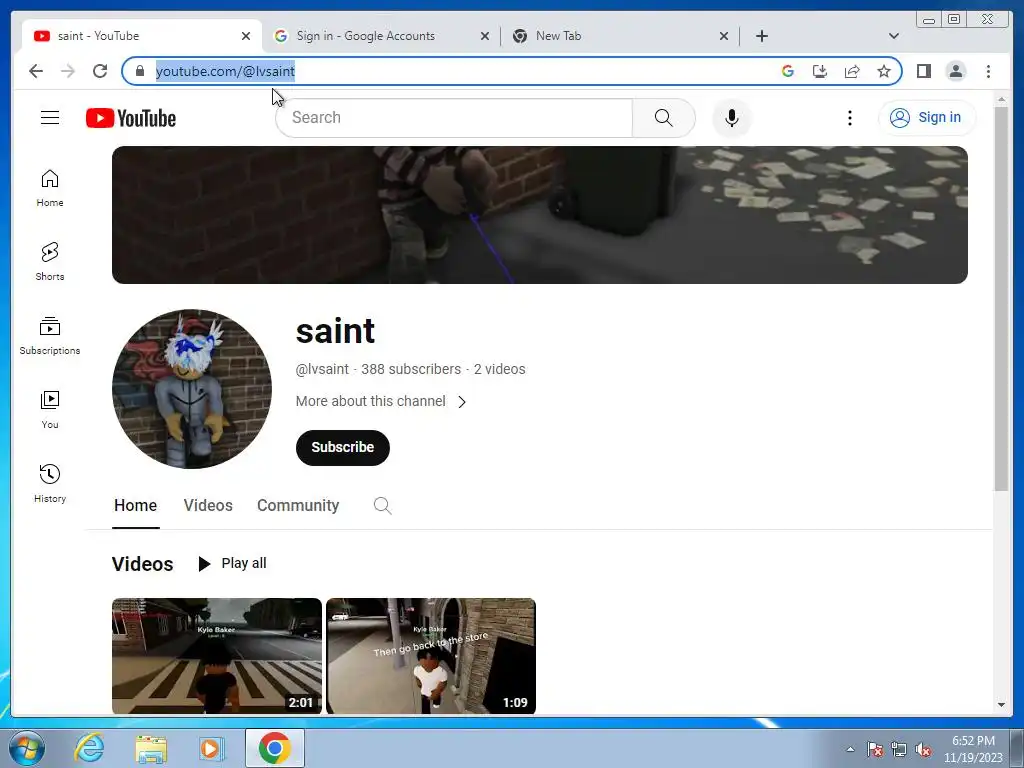Viewport: 1024px width, 768px height.
Task: Click the Sign in button
Action: (927, 118)
